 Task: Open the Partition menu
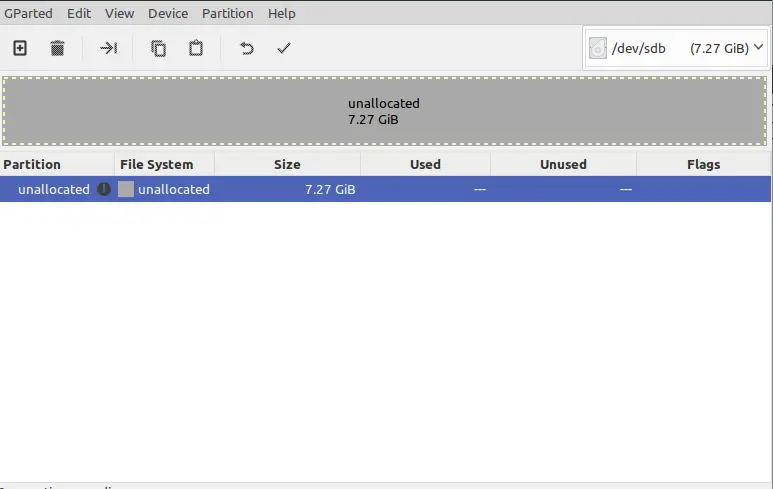coord(228,13)
